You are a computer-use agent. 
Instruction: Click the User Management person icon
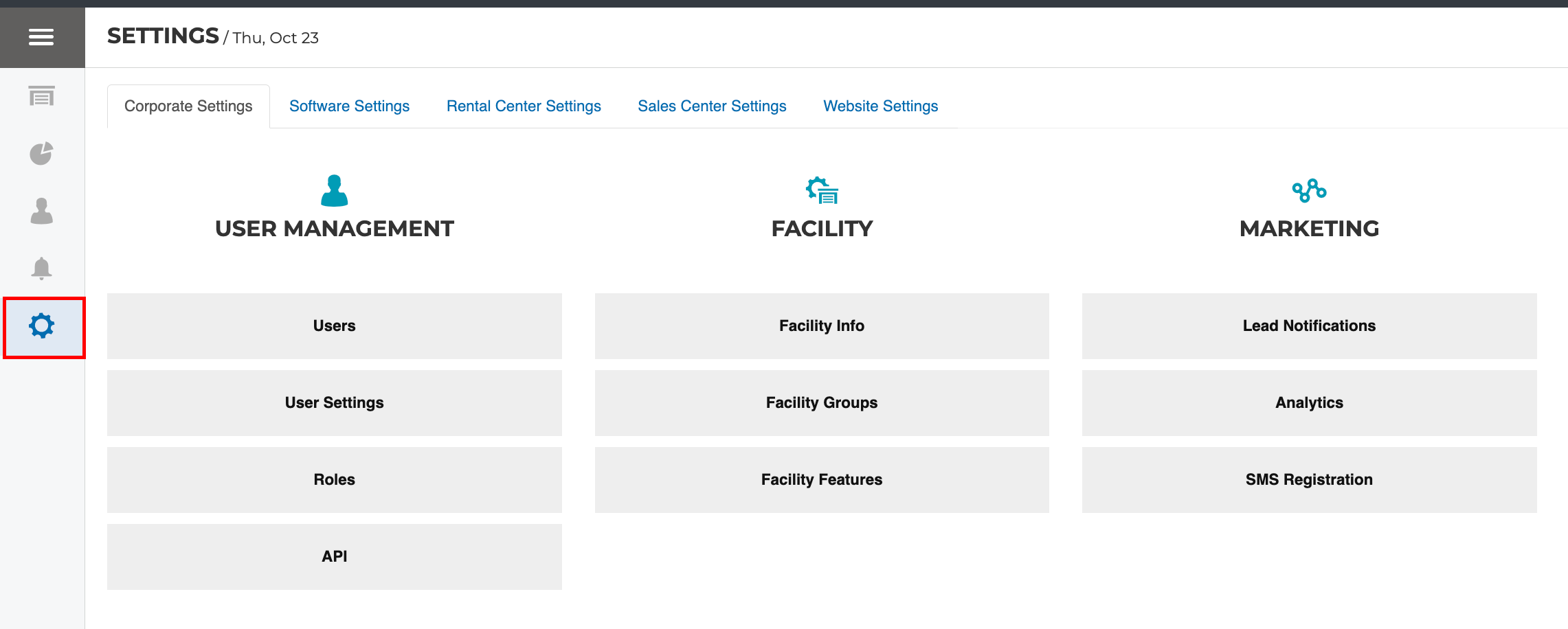pyautogui.click(x=335, y=191)
